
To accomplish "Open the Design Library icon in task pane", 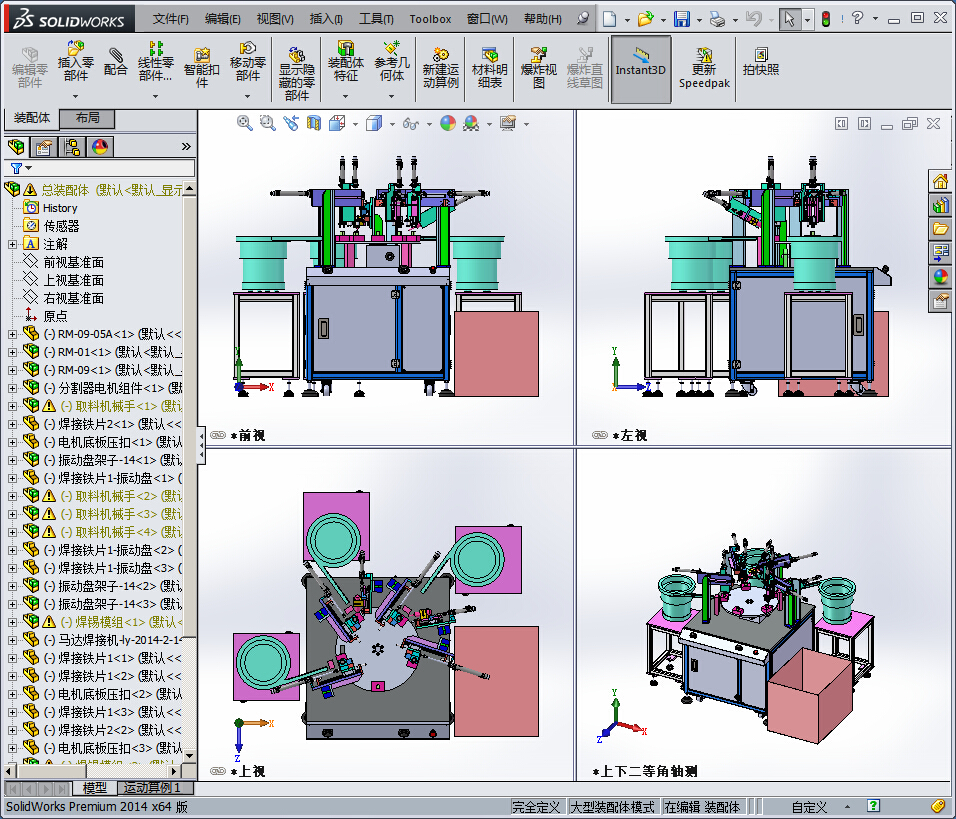I will (x=940, y=205).
